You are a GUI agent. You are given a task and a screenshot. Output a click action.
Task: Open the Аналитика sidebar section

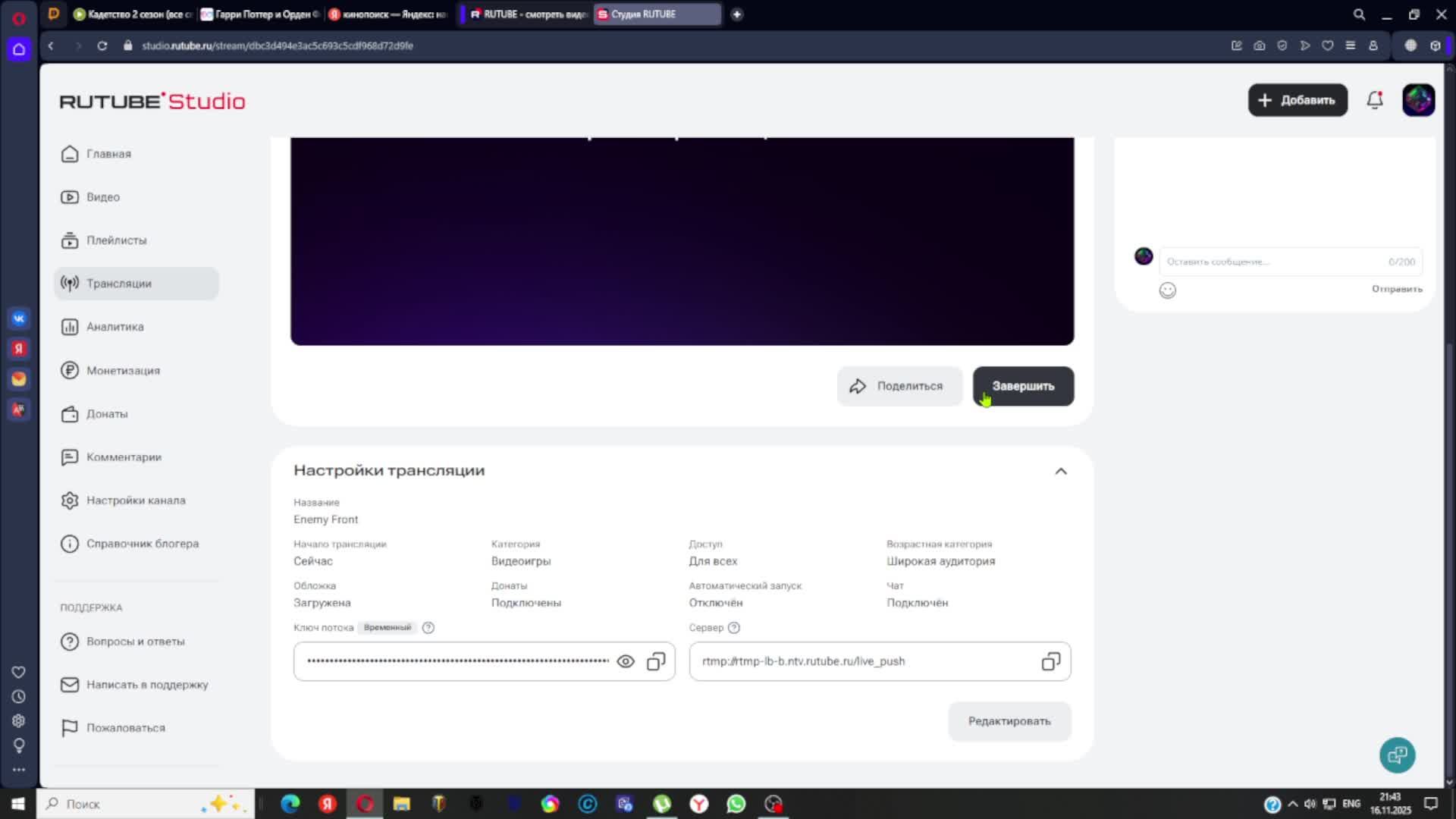tap(115, 327)
